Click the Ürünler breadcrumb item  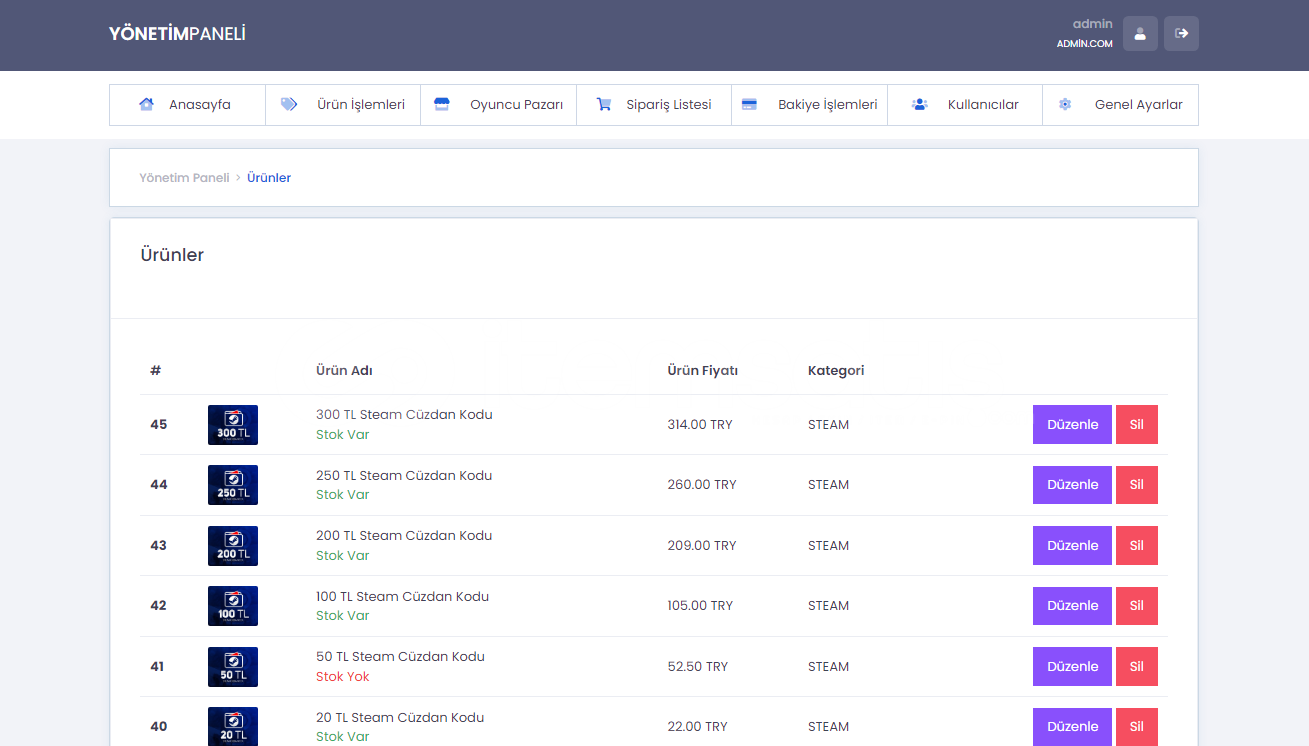click(269, 177)
